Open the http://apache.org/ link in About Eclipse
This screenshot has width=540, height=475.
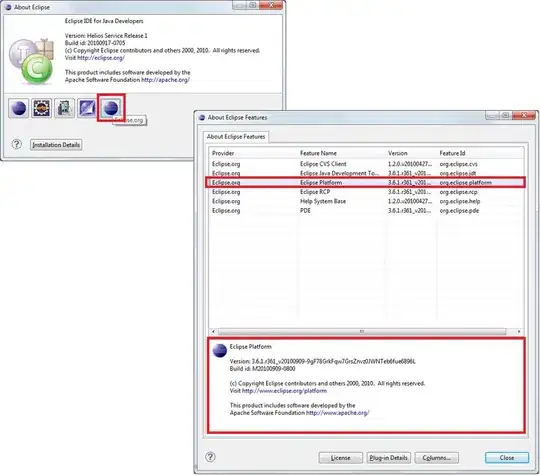tap(165, 80)
